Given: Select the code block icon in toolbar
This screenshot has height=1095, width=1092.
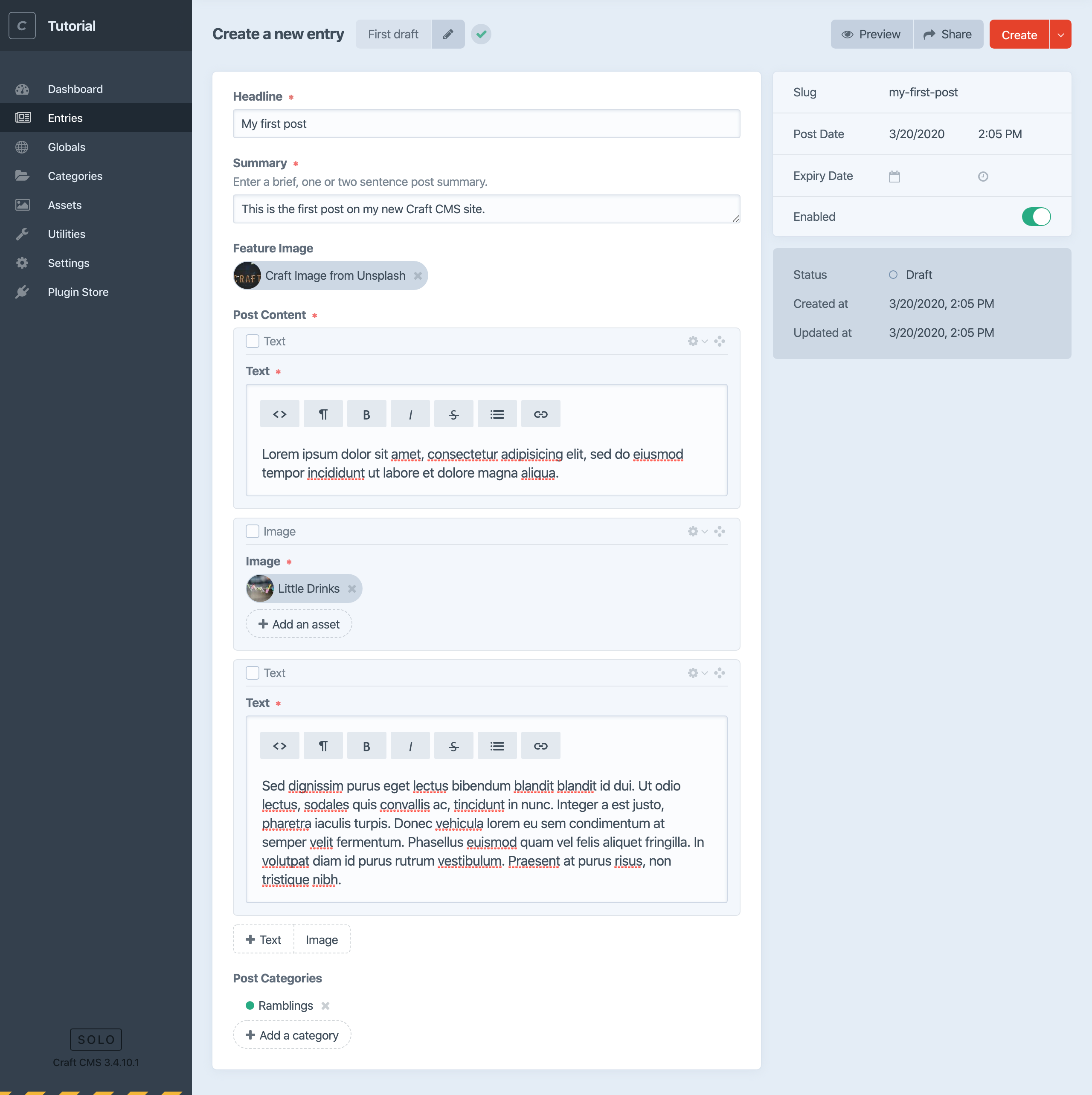Looking at the screenshot, I should click(x=280, y=413).
